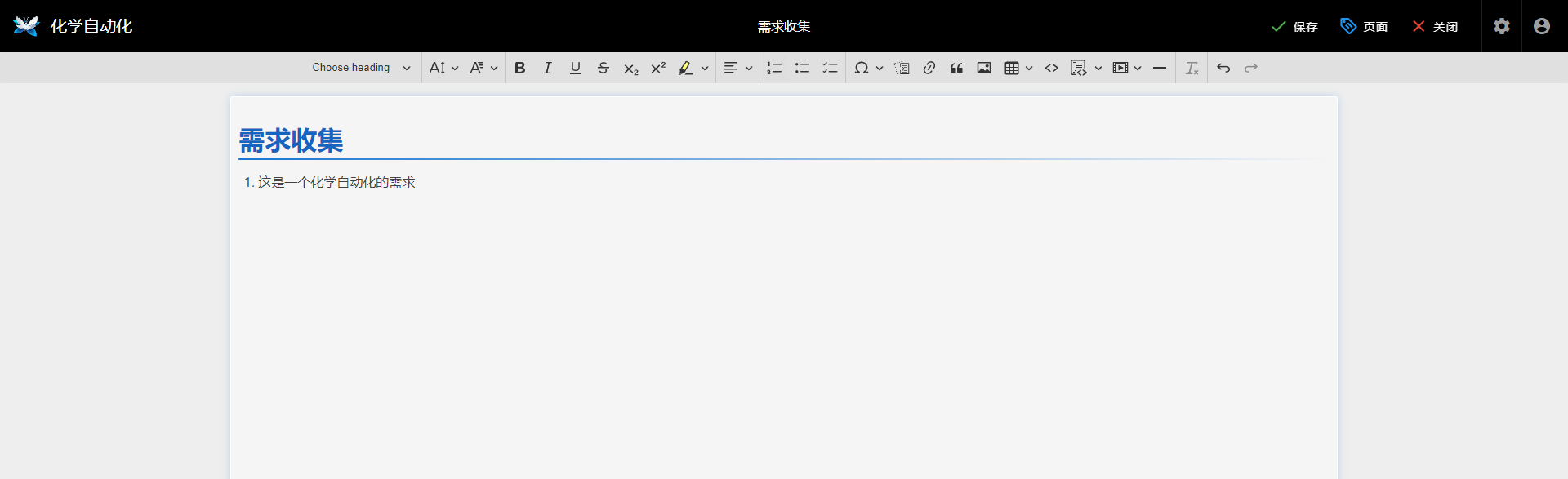
Task: Click the insert image icon
Action: (x=984, y=68)
